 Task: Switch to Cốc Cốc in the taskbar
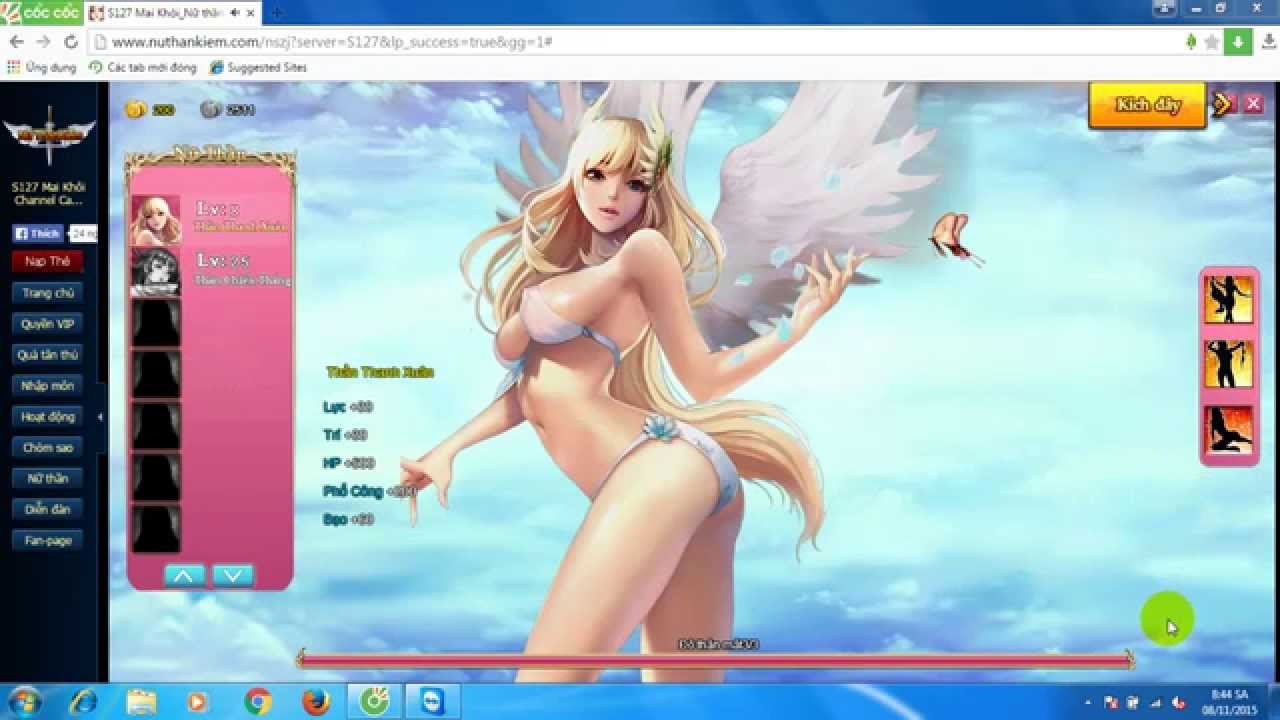click(x=375, y=702)
